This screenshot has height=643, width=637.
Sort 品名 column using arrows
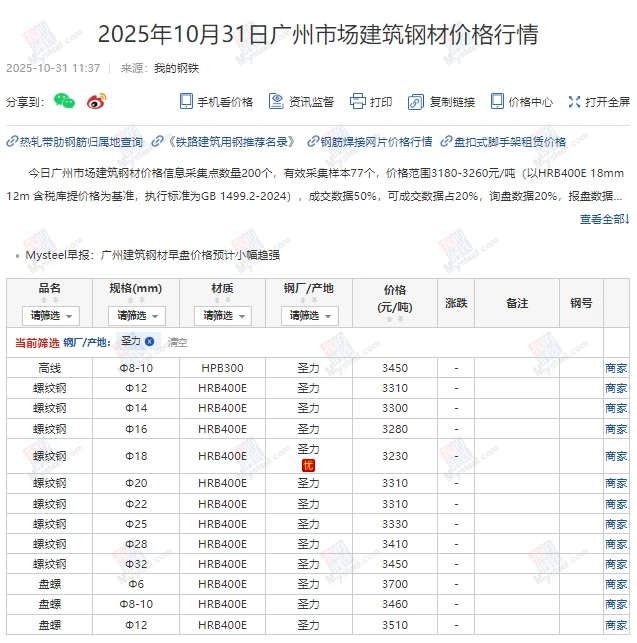tap(50, 300)
